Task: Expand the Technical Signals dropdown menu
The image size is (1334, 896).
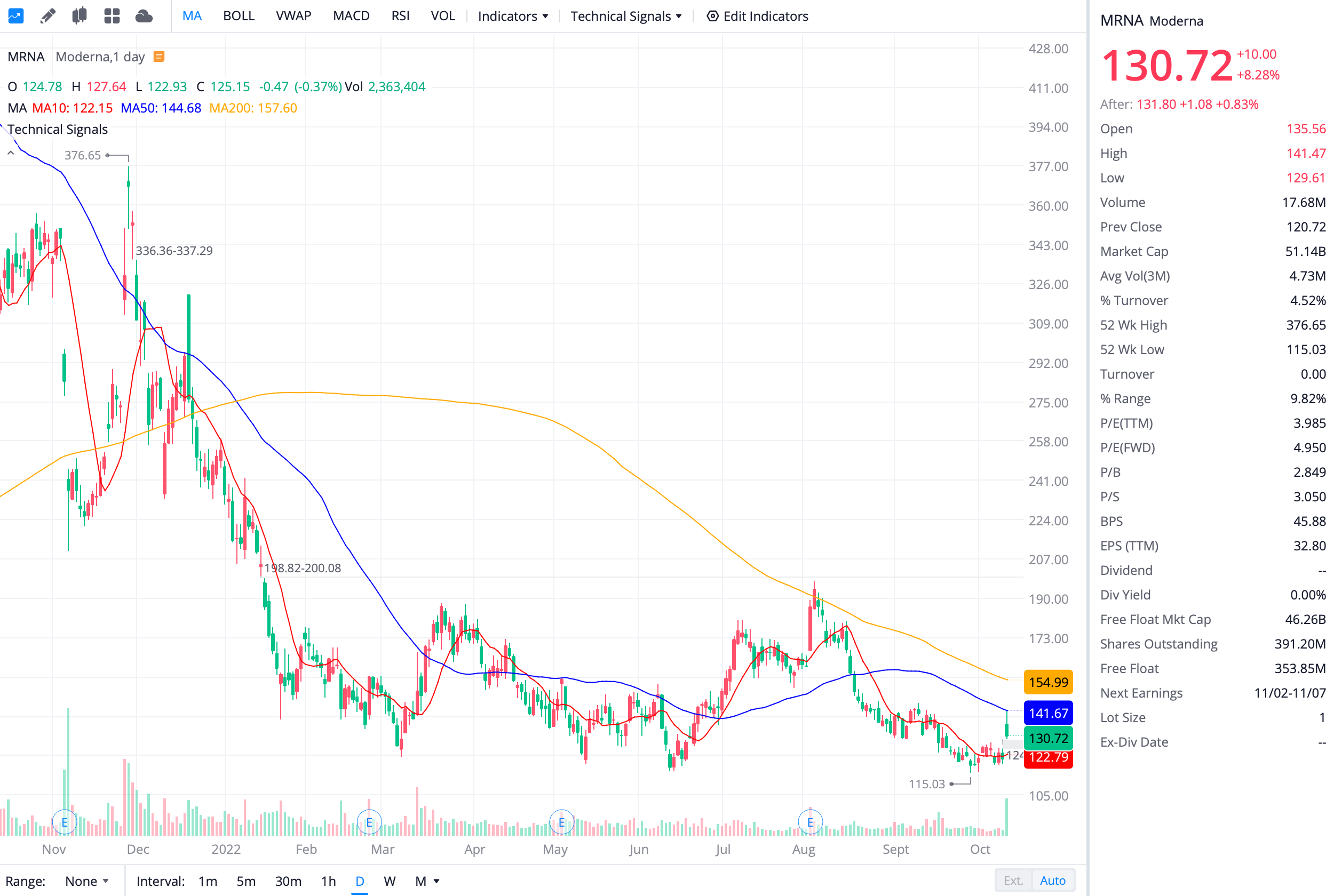Action: (626, 16)
